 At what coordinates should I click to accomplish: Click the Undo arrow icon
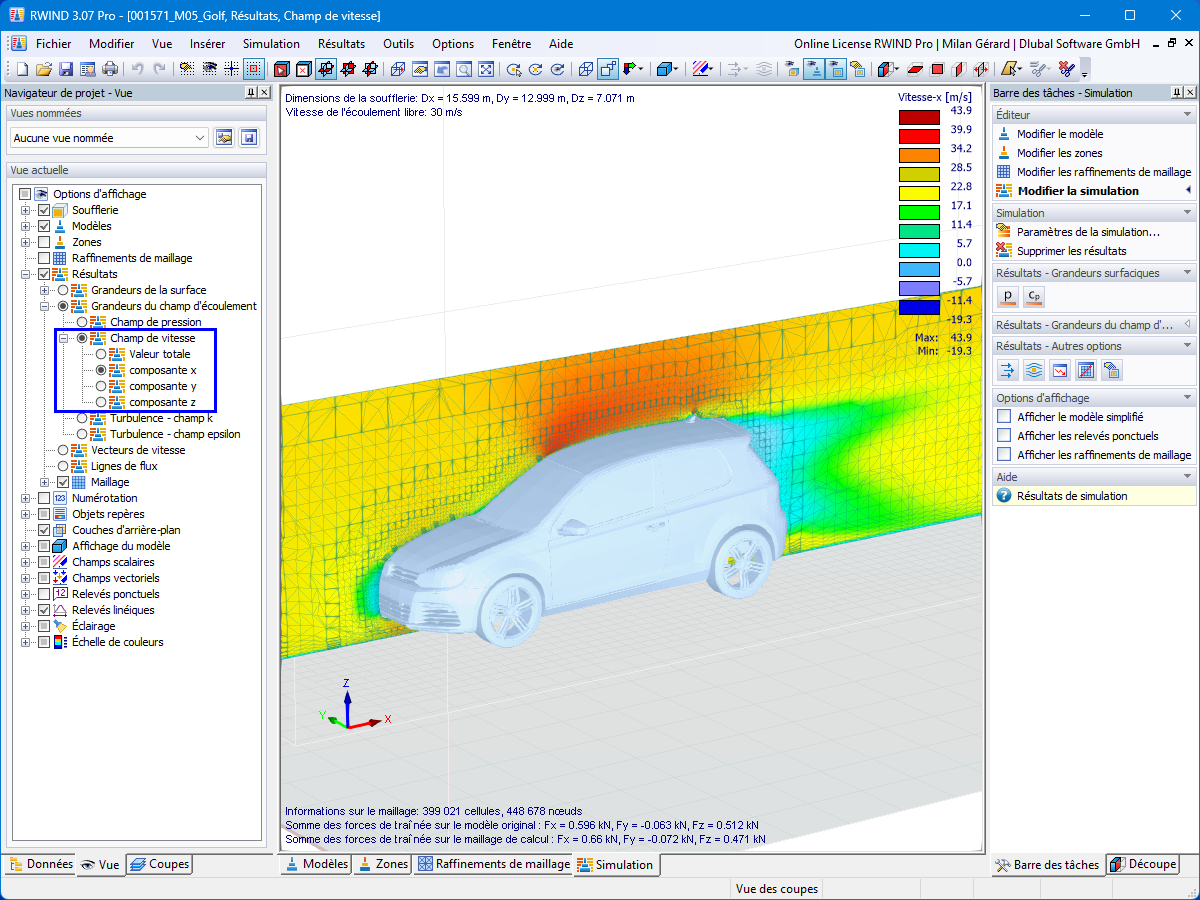[137, 69]
